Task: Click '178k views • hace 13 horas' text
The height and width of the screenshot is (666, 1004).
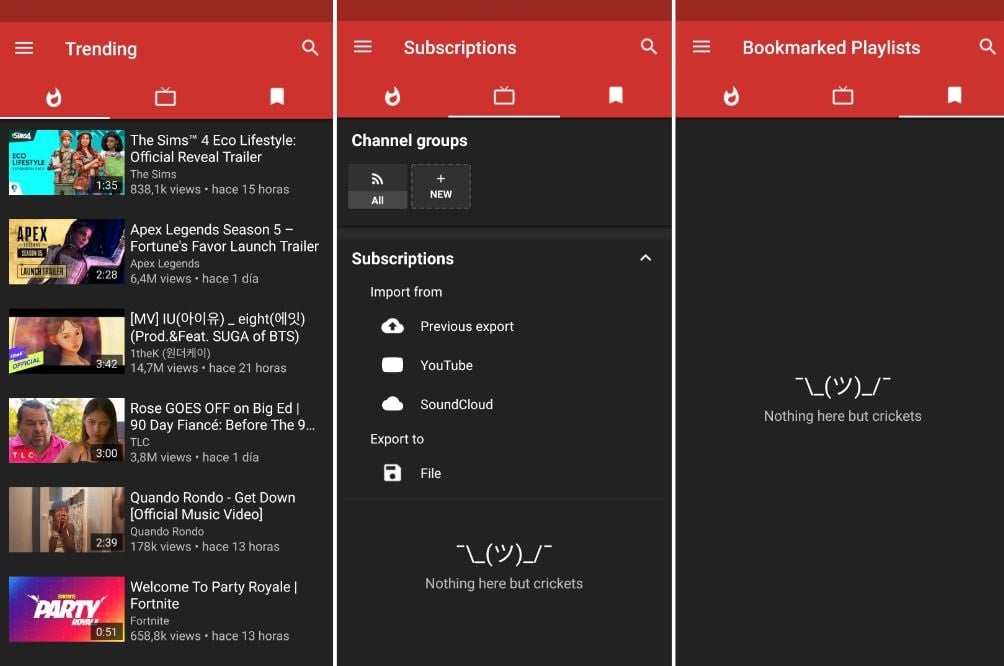Action: pyautogui.click(x=205, y=547)
